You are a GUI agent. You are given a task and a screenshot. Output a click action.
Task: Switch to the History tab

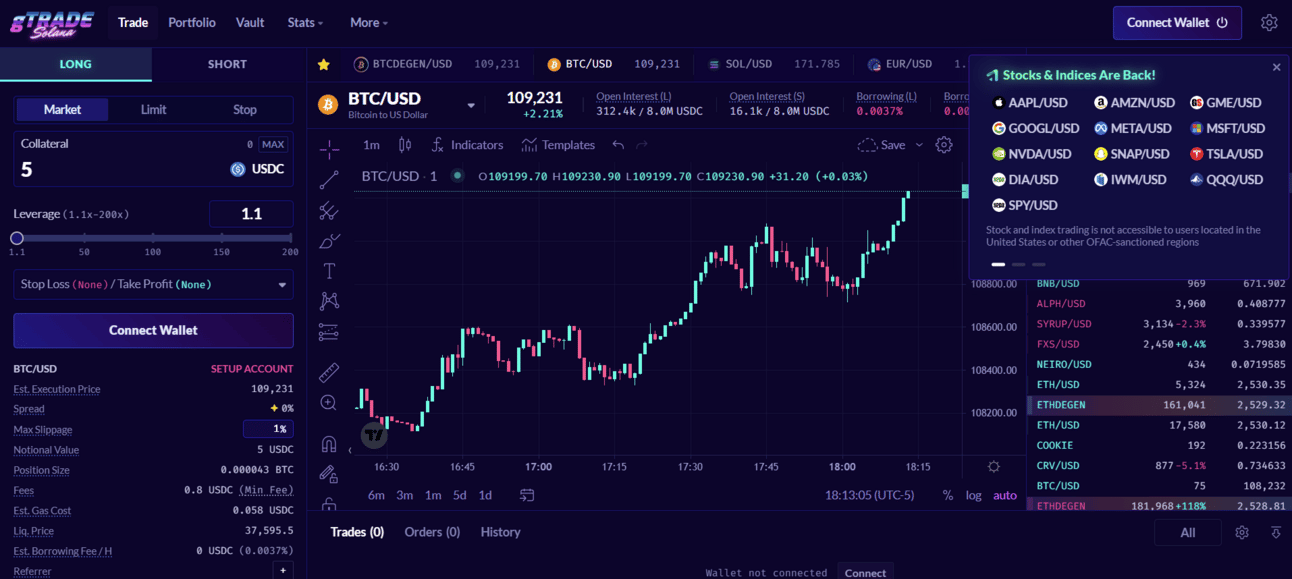pyautogui.click(x=500, y=532)
